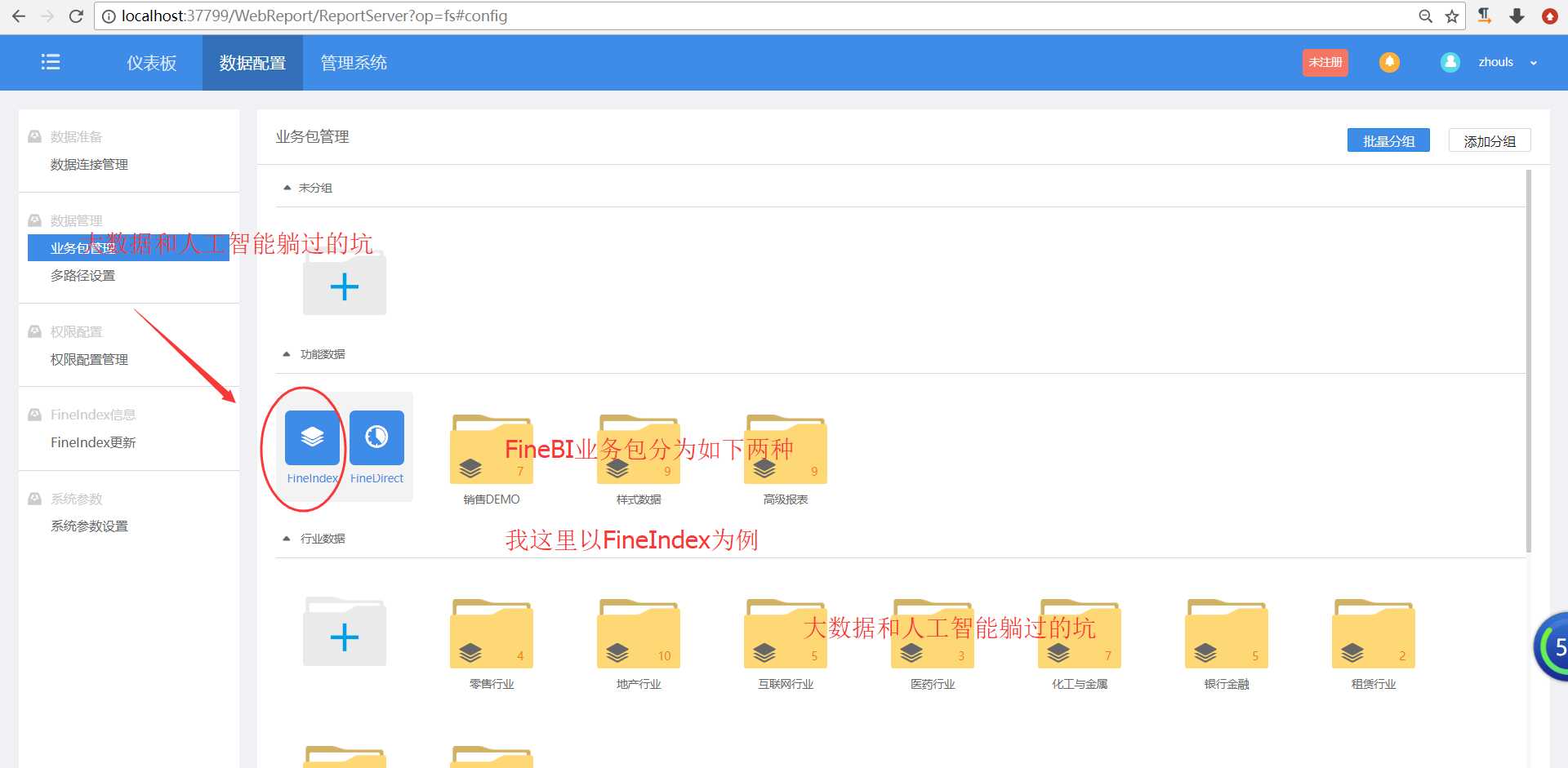Image resolution: width=1568 pixels, height=768 pixels.
Task: Open the 互联网行业 folder
Action: (x=786, y=633)
